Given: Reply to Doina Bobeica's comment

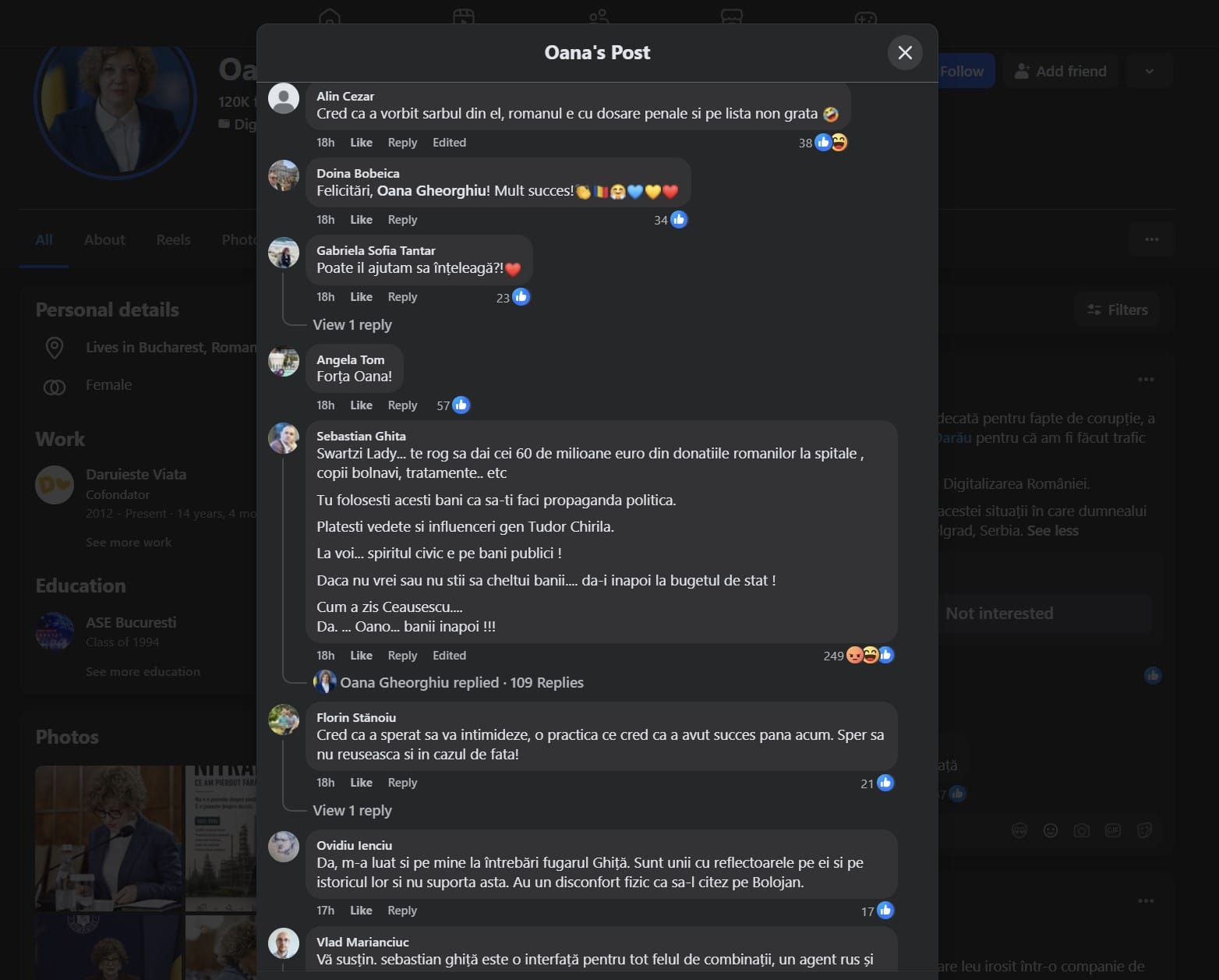Looking at the screenshot, I should pyautogui.click(x=402, y=220).
